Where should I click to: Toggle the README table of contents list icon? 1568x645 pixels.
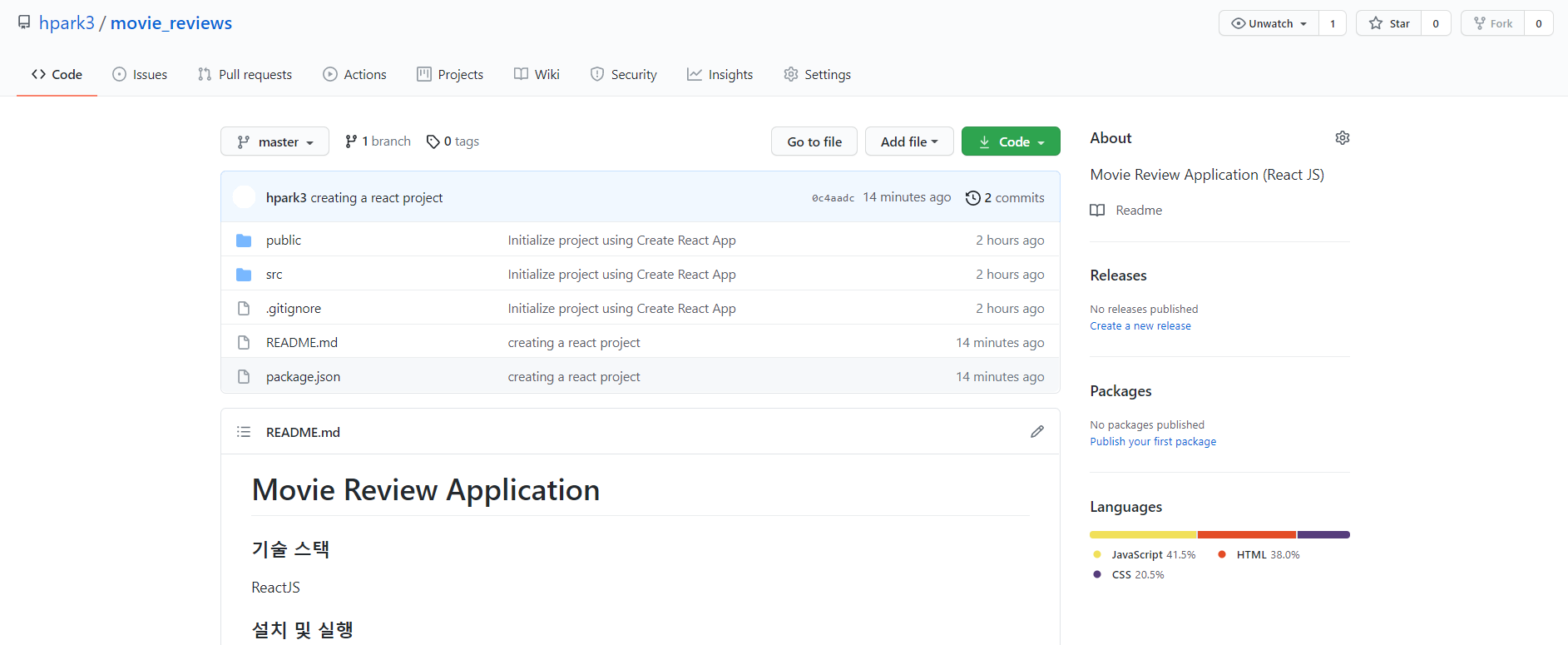[244, 432]
